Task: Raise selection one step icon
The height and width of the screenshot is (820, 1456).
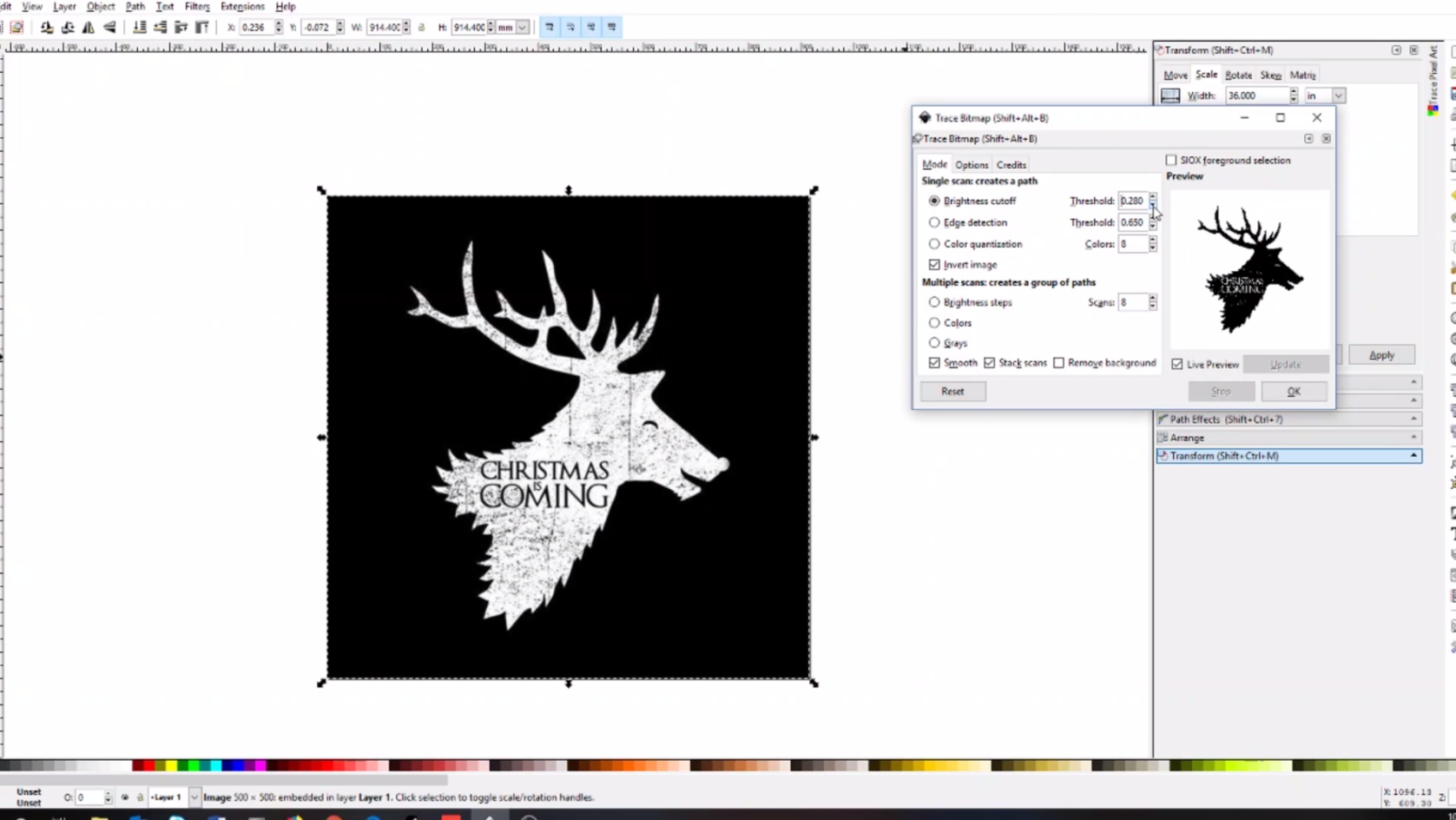Action: (181, 27)
